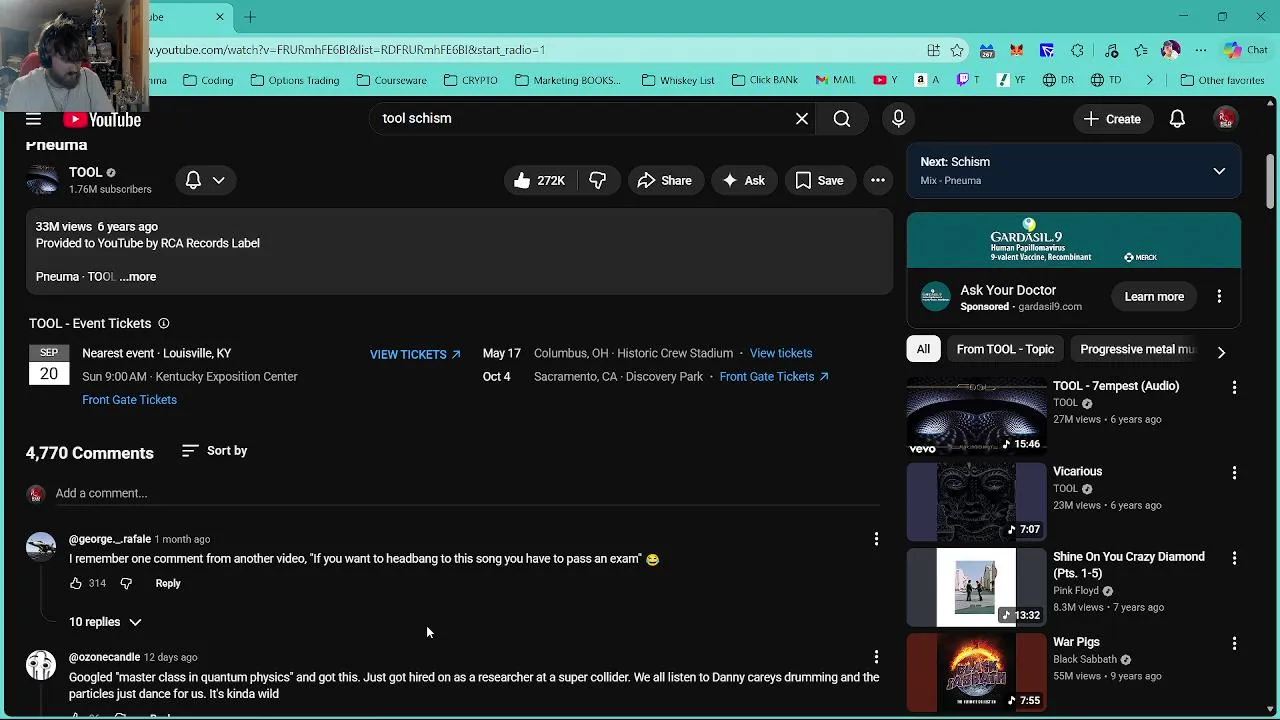Dislike @george._.rafale's comment
The width and height of the screenshot is (1280, 720).
pos(126,583)
